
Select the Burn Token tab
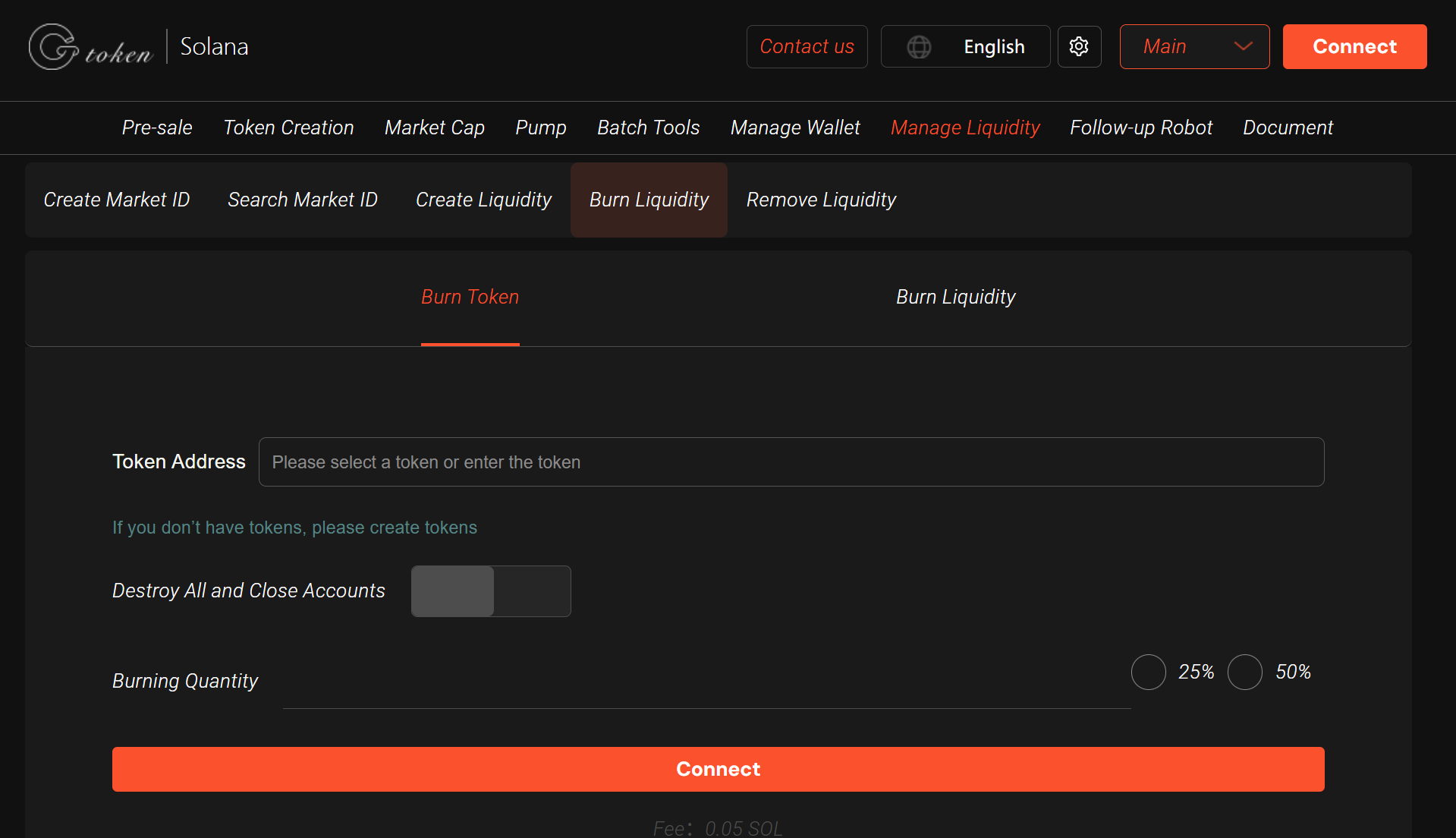470,297
